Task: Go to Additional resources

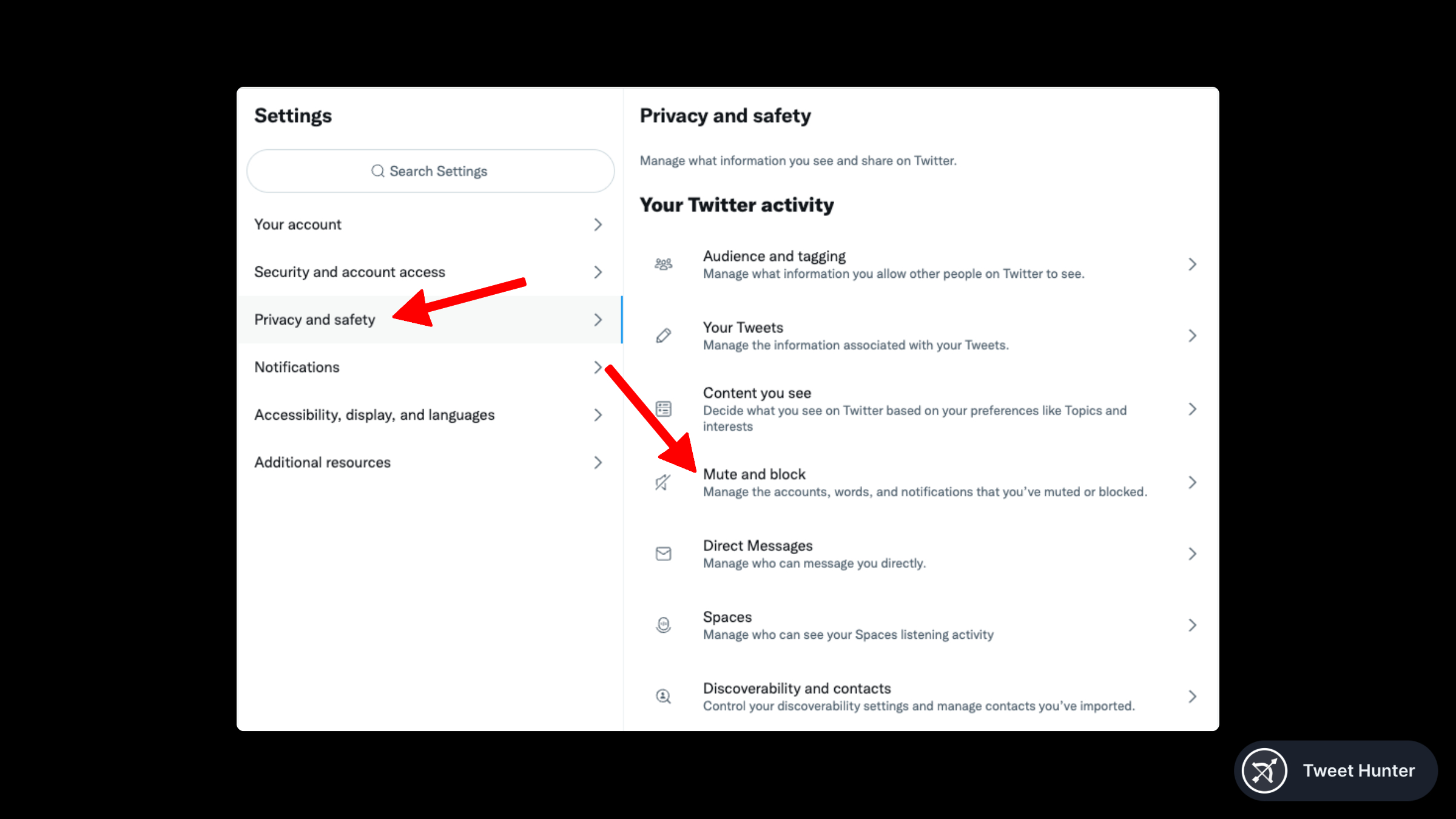Action: pyautogui.click(x=322, y=462)
